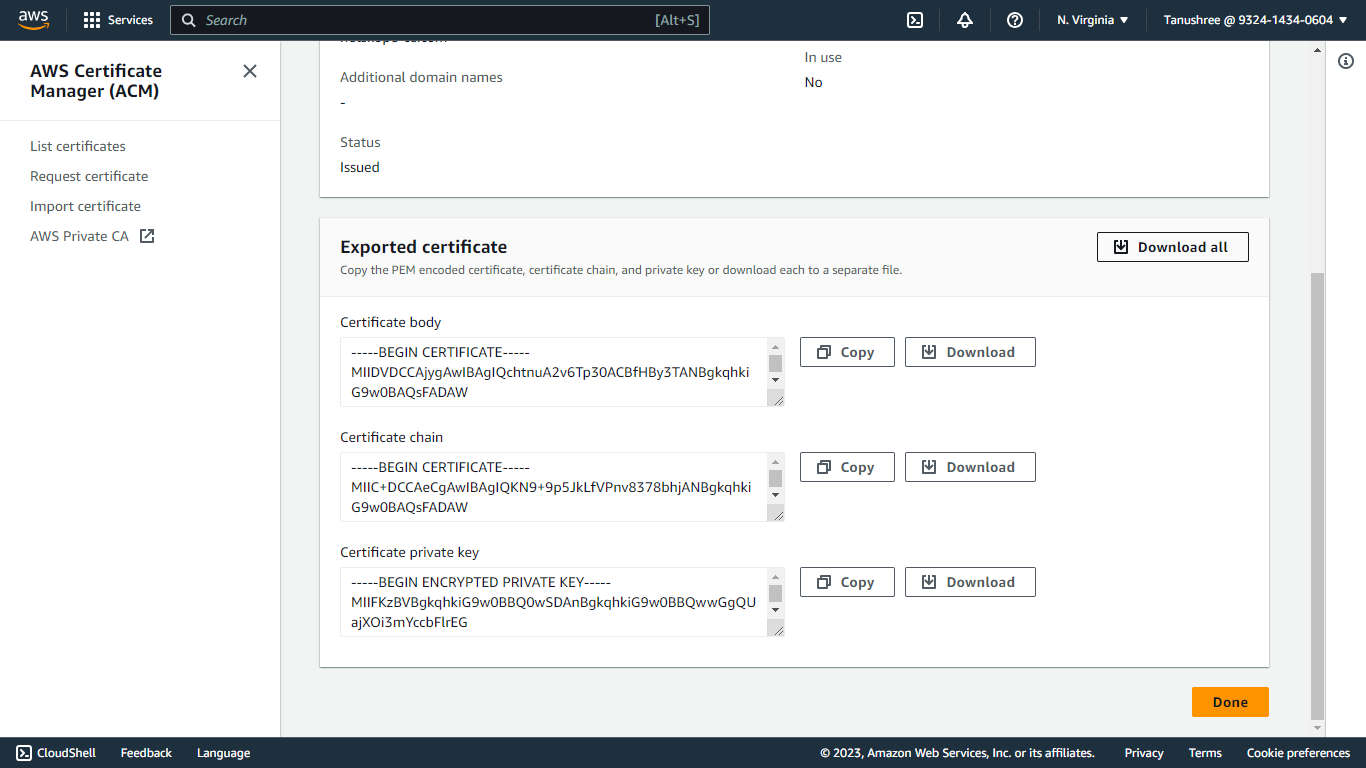Open the Services grid menu

(118, 20)
